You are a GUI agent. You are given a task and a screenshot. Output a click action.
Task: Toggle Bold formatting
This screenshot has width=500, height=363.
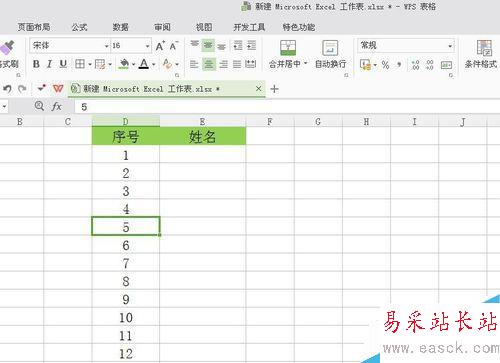tap(36, 64)
